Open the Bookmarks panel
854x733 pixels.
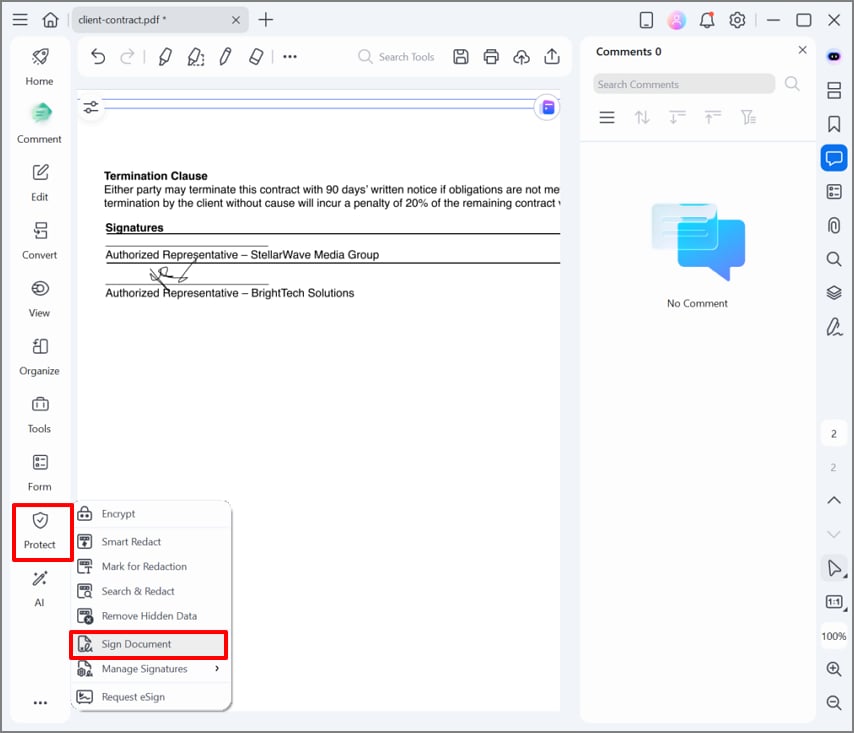point(834,124)
